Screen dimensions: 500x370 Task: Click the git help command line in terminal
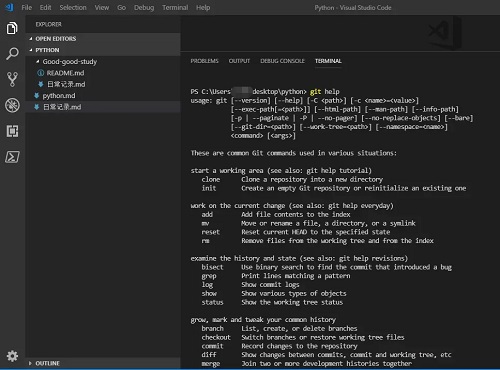(x=265, y=92)
